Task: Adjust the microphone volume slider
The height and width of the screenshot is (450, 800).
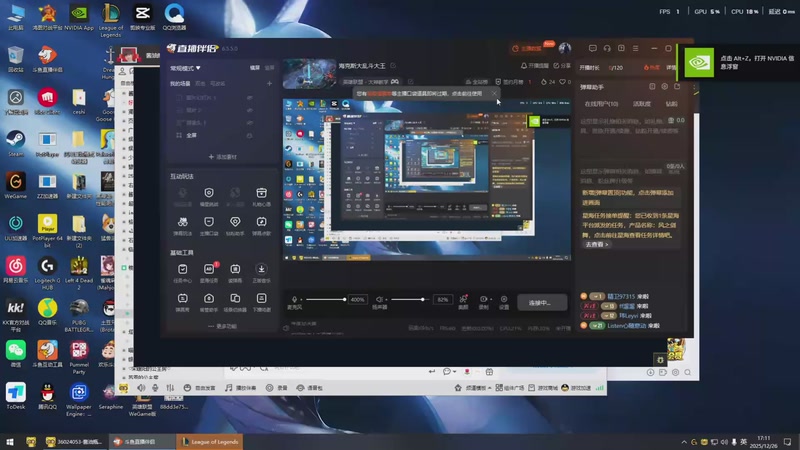Action: coord(326,299)
